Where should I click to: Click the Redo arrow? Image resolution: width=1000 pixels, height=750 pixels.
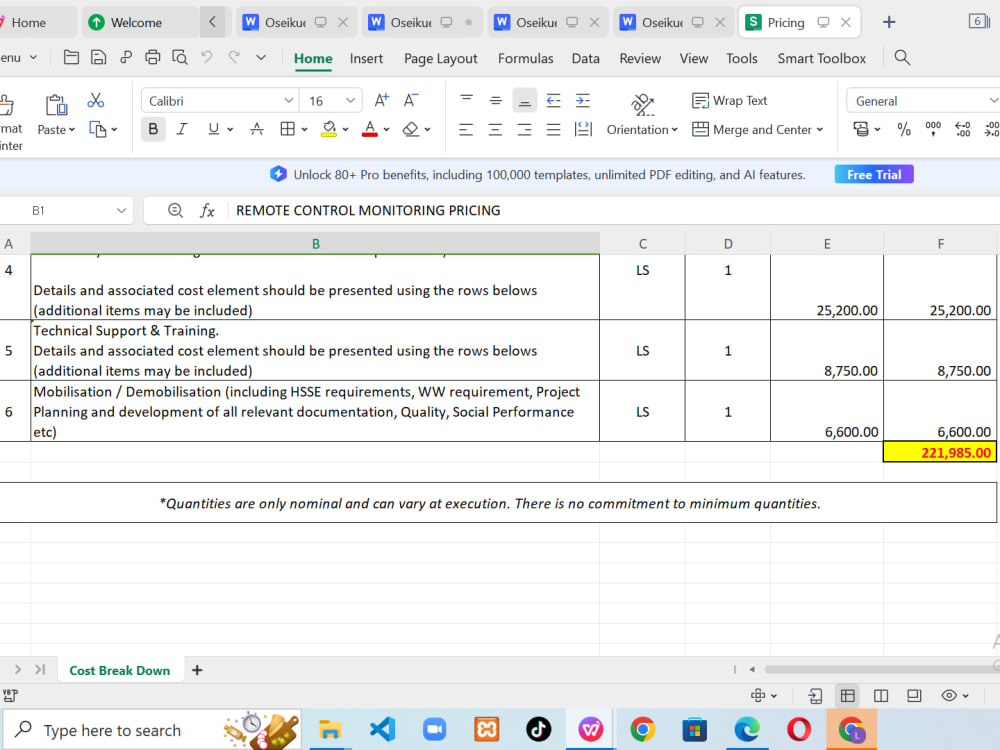[234, 57]
